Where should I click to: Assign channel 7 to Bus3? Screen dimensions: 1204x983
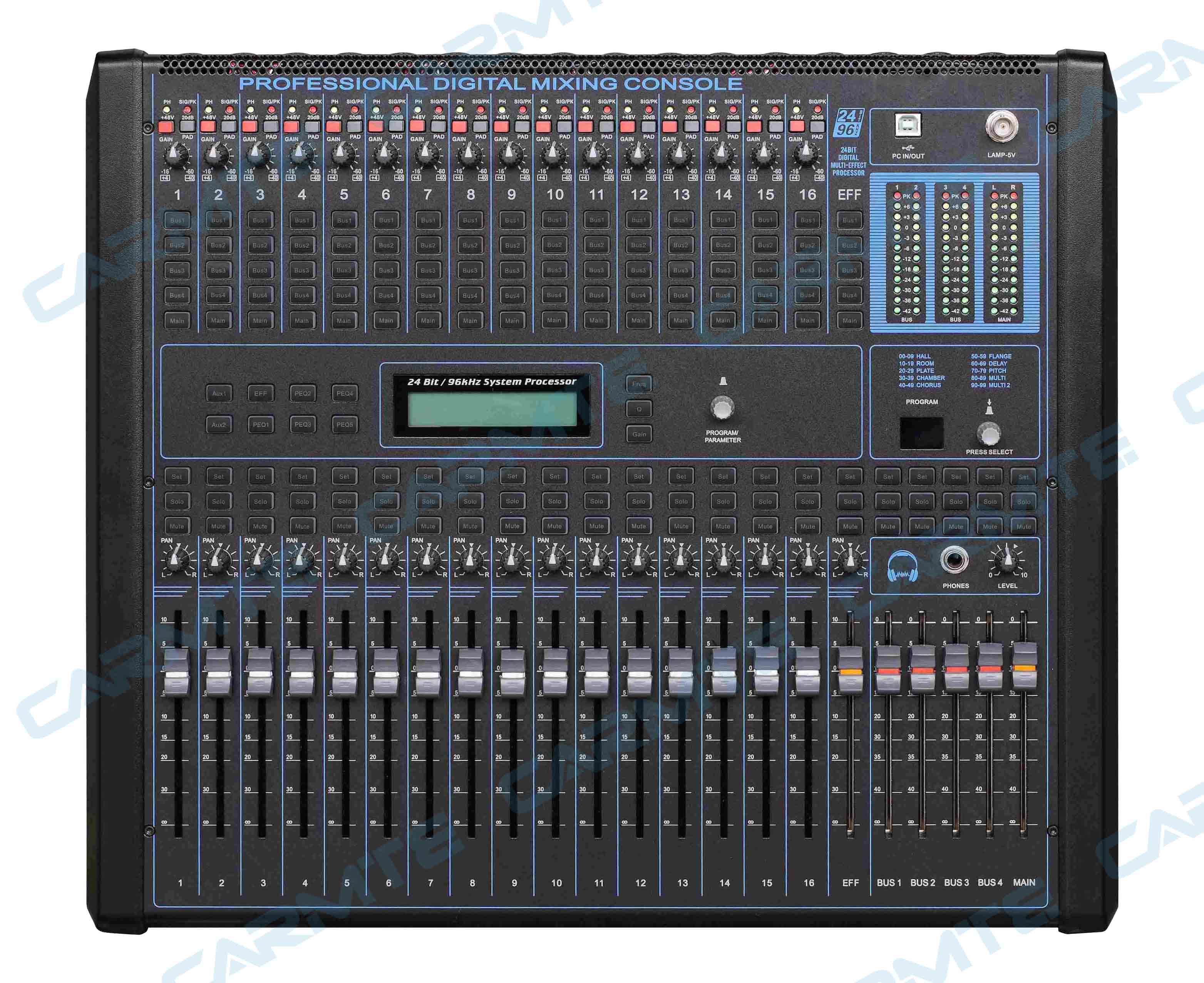pos(428,270)
